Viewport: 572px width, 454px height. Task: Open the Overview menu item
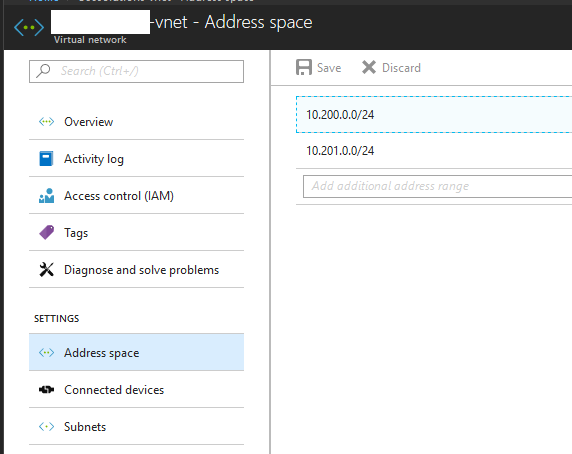point(136,121)
